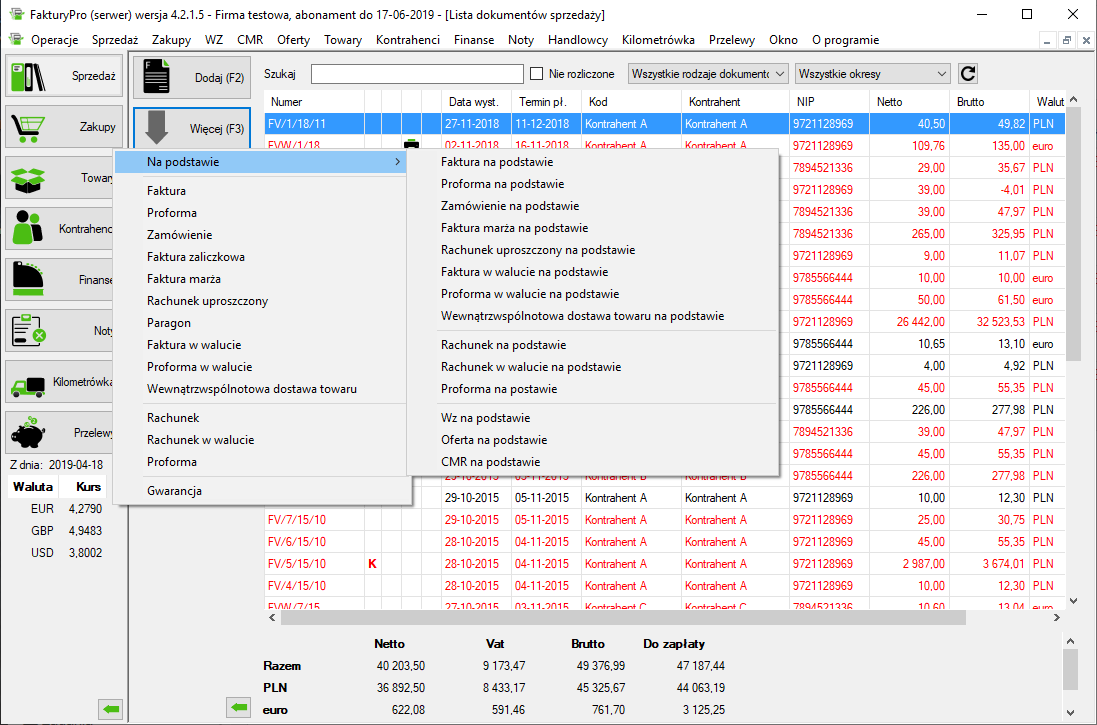Click green arrow beside the totals summary
The image size is (1097, 725).
coord(238,708)
